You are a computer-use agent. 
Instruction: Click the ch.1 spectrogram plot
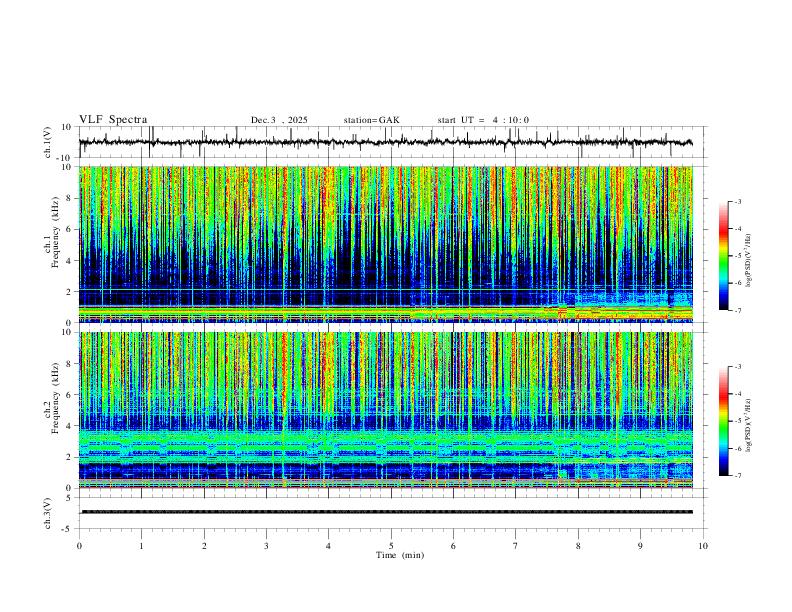point(385,244)
